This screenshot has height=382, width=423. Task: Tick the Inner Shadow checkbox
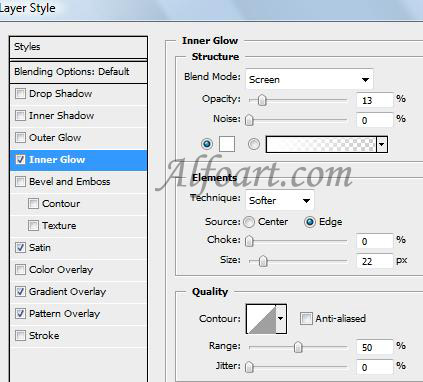pos(20,116)
